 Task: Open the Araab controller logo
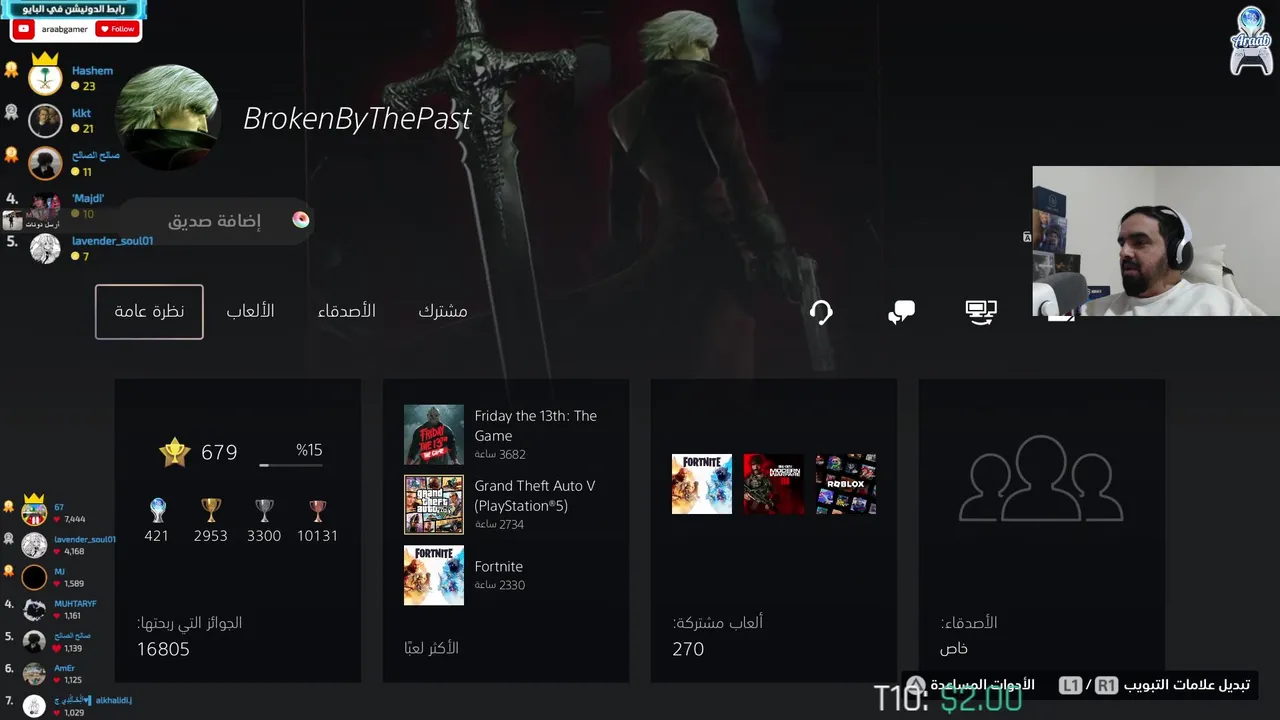(1251, 41)
